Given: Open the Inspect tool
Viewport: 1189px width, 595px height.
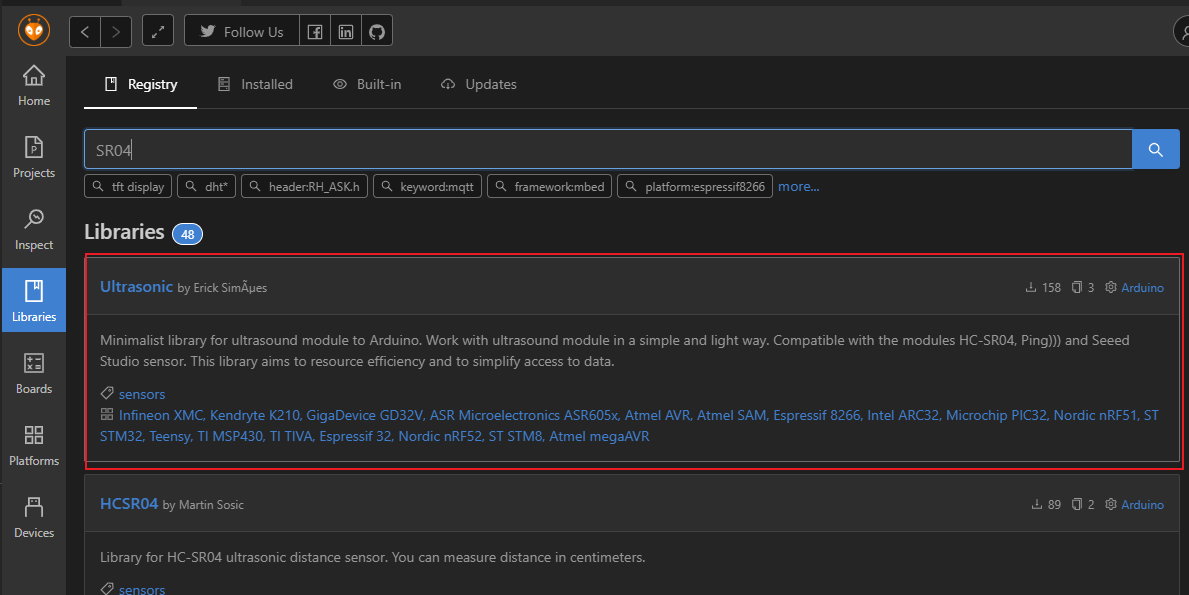Looking at the screenshot, I should tap(33, 229).
